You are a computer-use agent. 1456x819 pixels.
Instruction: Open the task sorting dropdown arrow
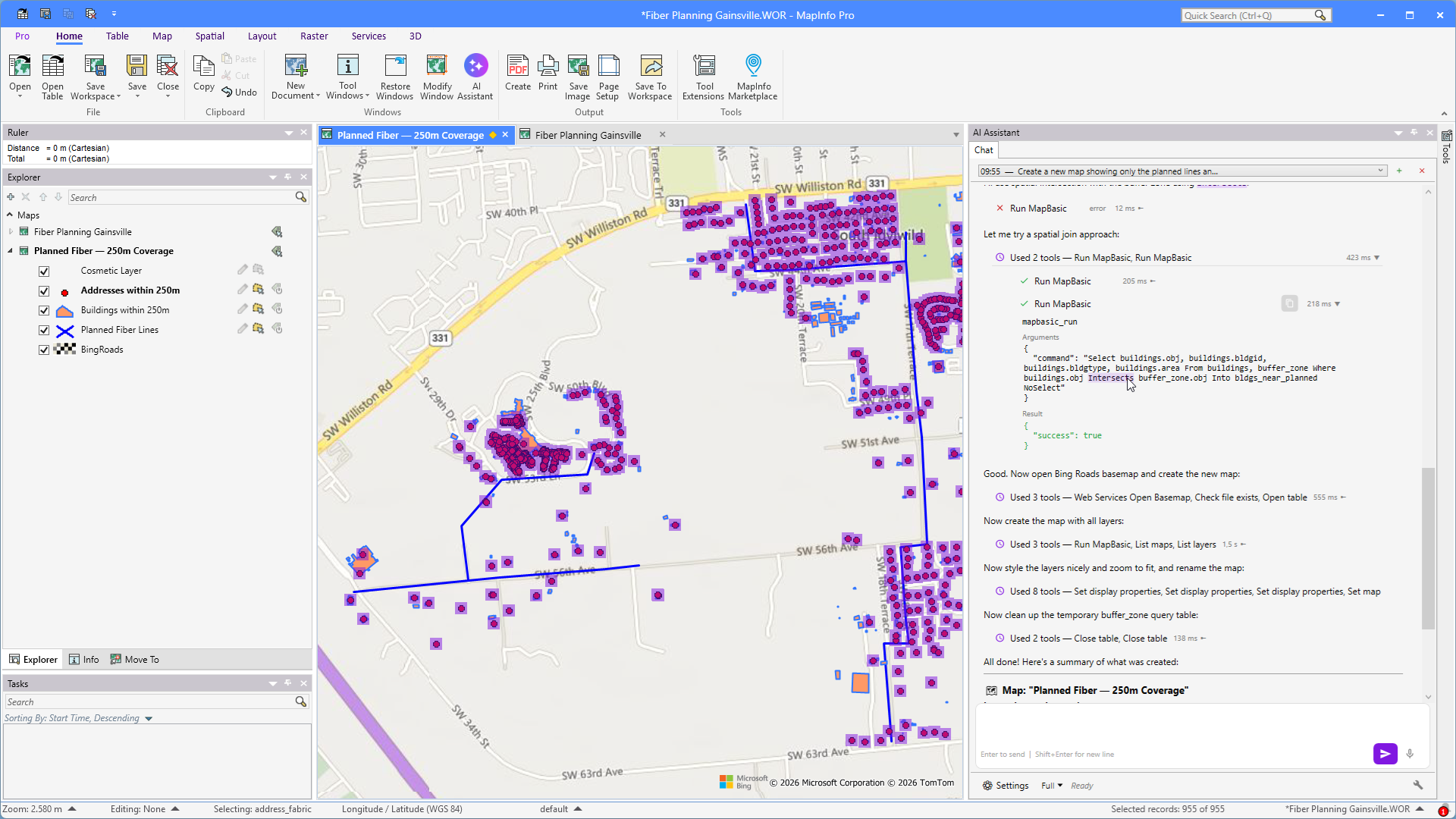coord(149,719)
